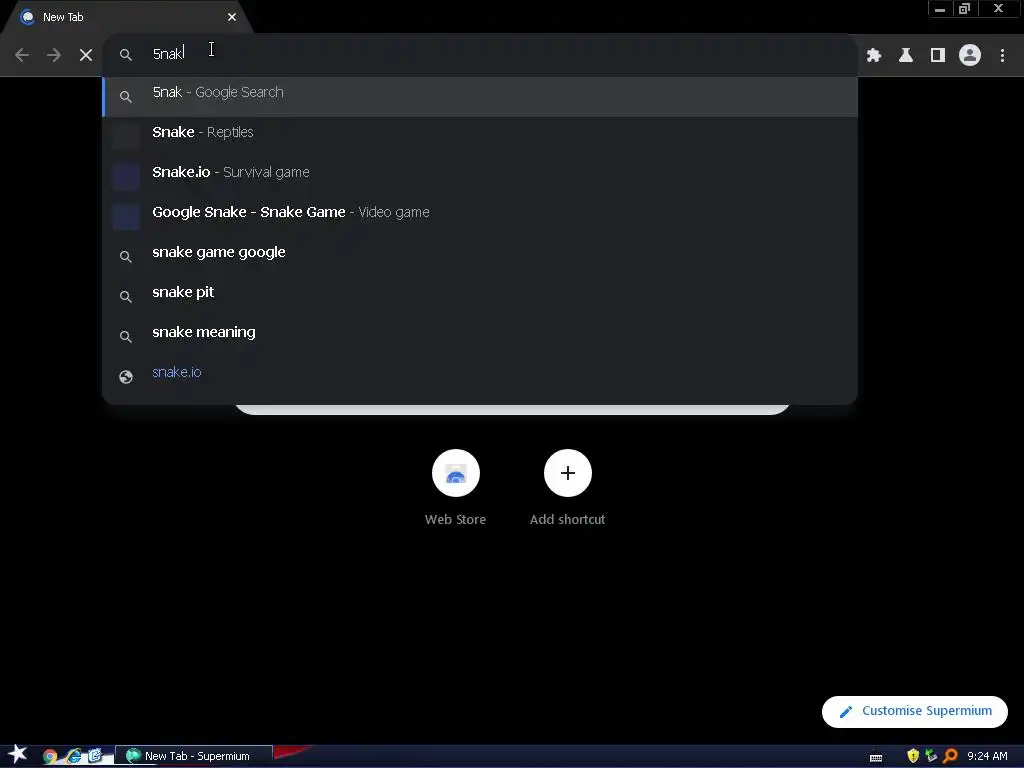Select the Google Snake - Snake Game suggestion
The image size is (1024, 768).
point(480,216)
